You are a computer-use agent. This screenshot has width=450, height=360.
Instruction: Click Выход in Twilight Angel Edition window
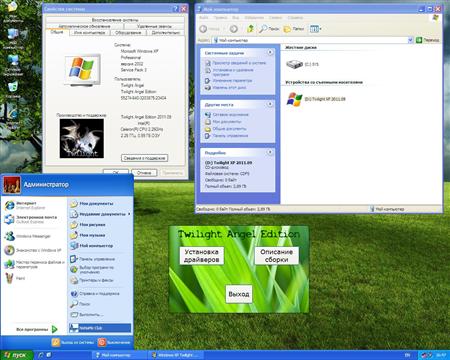tap(239, 294)
